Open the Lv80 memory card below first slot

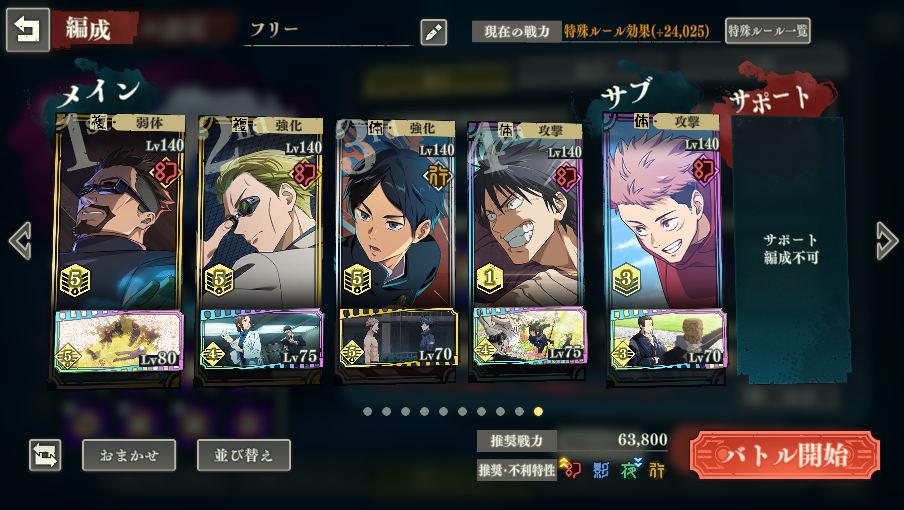pyautogui.click(x=119, y=341)
